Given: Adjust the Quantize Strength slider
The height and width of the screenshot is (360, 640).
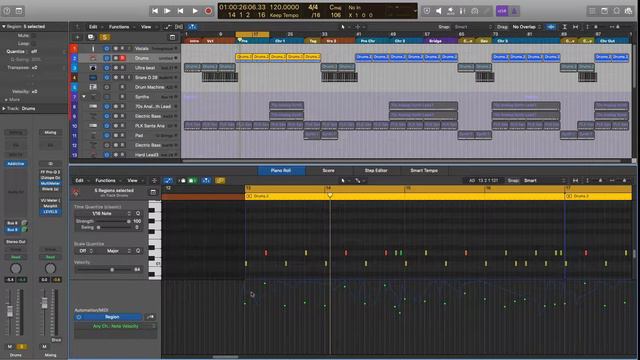Looking at the screenshot, I should point(113,221).
